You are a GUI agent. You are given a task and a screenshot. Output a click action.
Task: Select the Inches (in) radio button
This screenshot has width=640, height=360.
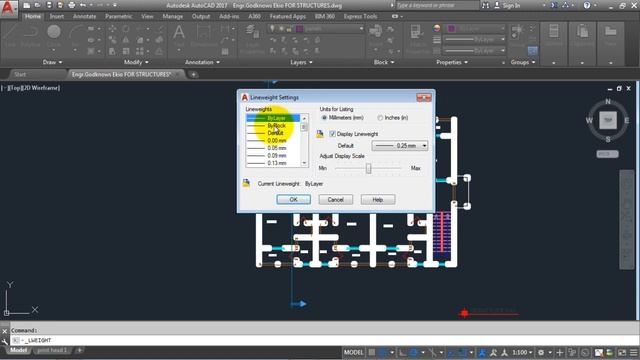coord(380,118)
